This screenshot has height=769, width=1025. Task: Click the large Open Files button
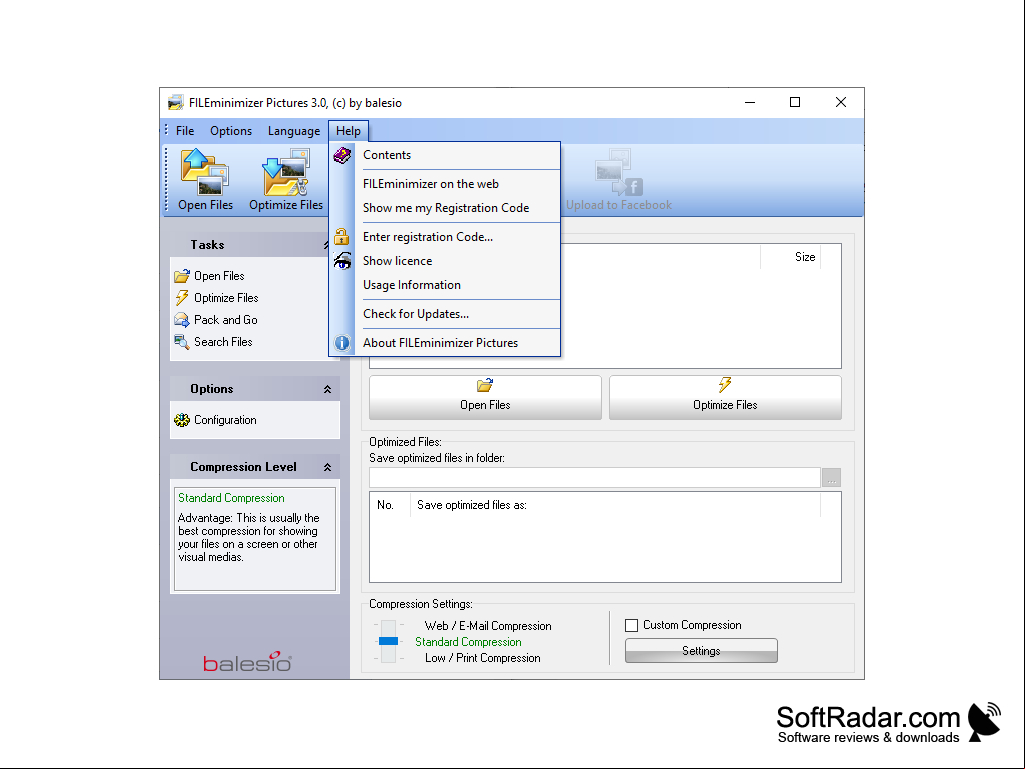pos(485,397)
